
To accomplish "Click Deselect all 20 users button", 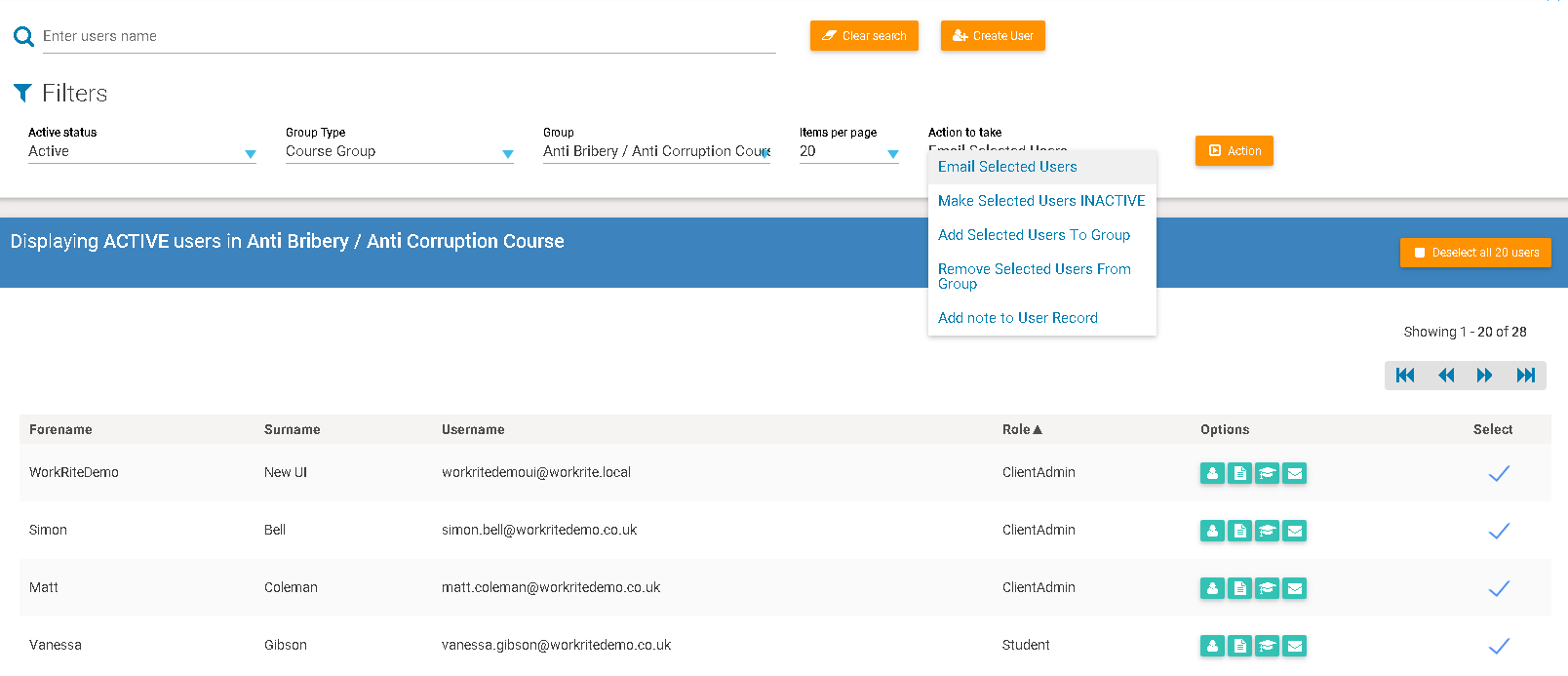I will [x=1475, y=253].
